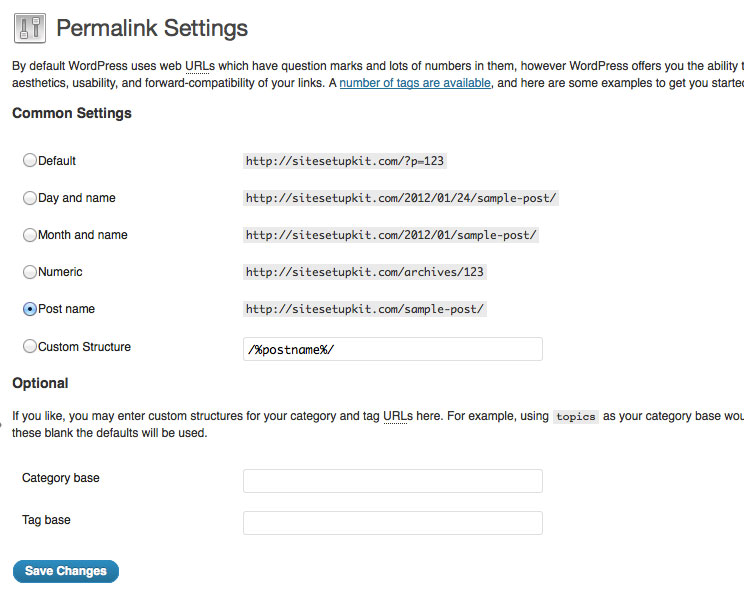Image resolution: width=744 pixels, height=604 pixels.
Task: Select the Default permalink radio button
Action: (30, 160)
